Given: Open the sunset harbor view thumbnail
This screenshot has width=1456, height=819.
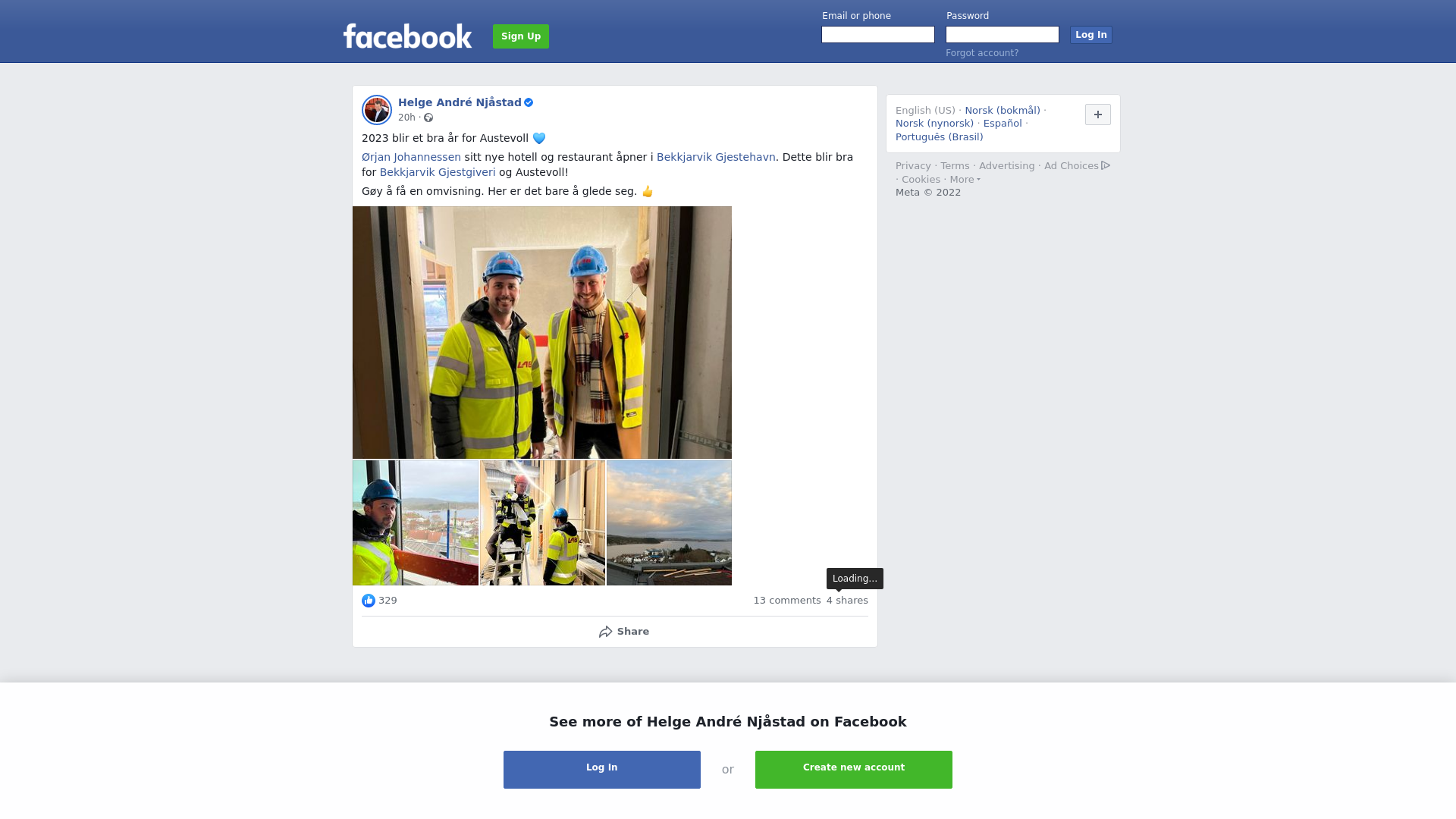Looking at the screenshot, I should click(x=669, y=523).
